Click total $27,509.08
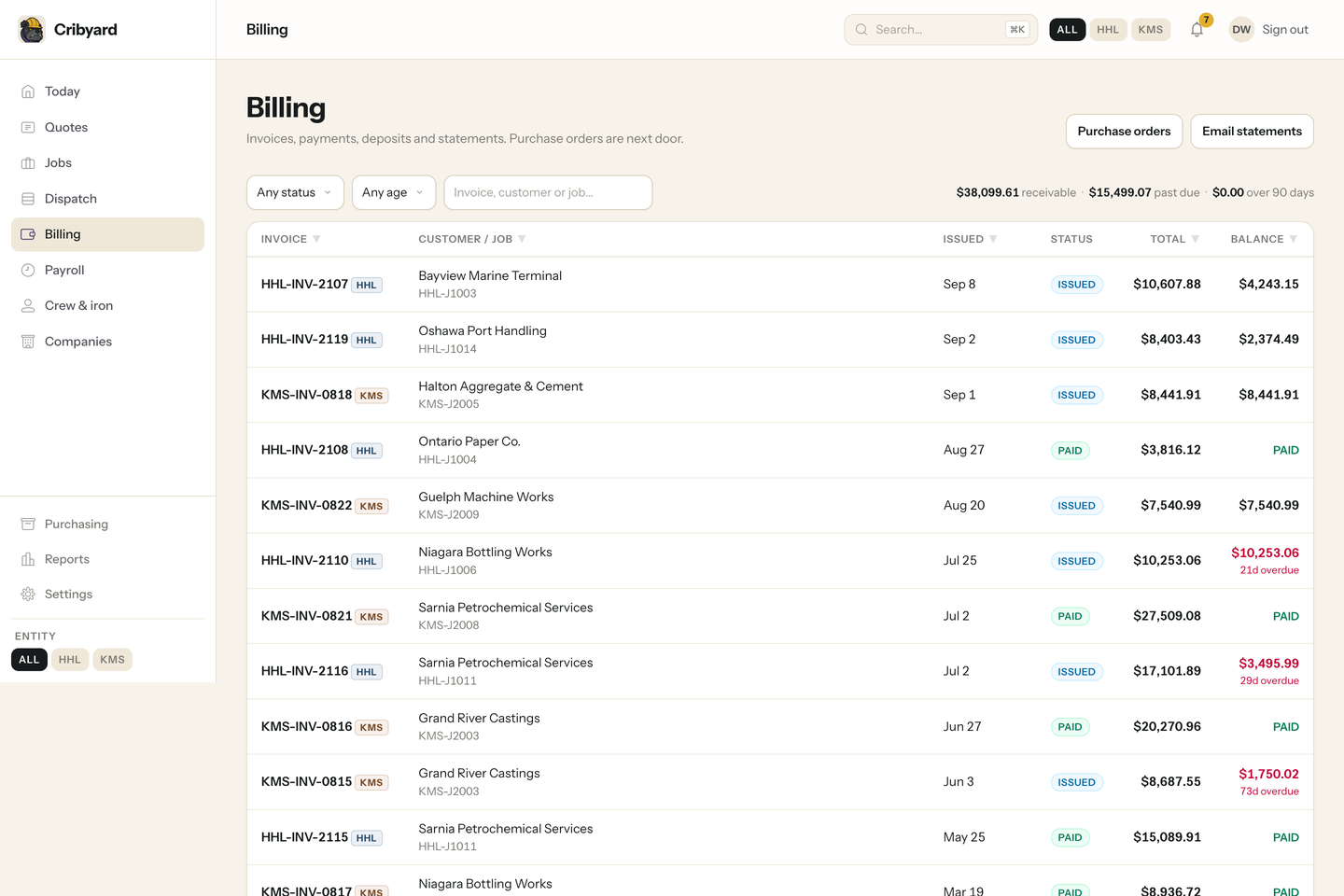 tap(1167, 616)
